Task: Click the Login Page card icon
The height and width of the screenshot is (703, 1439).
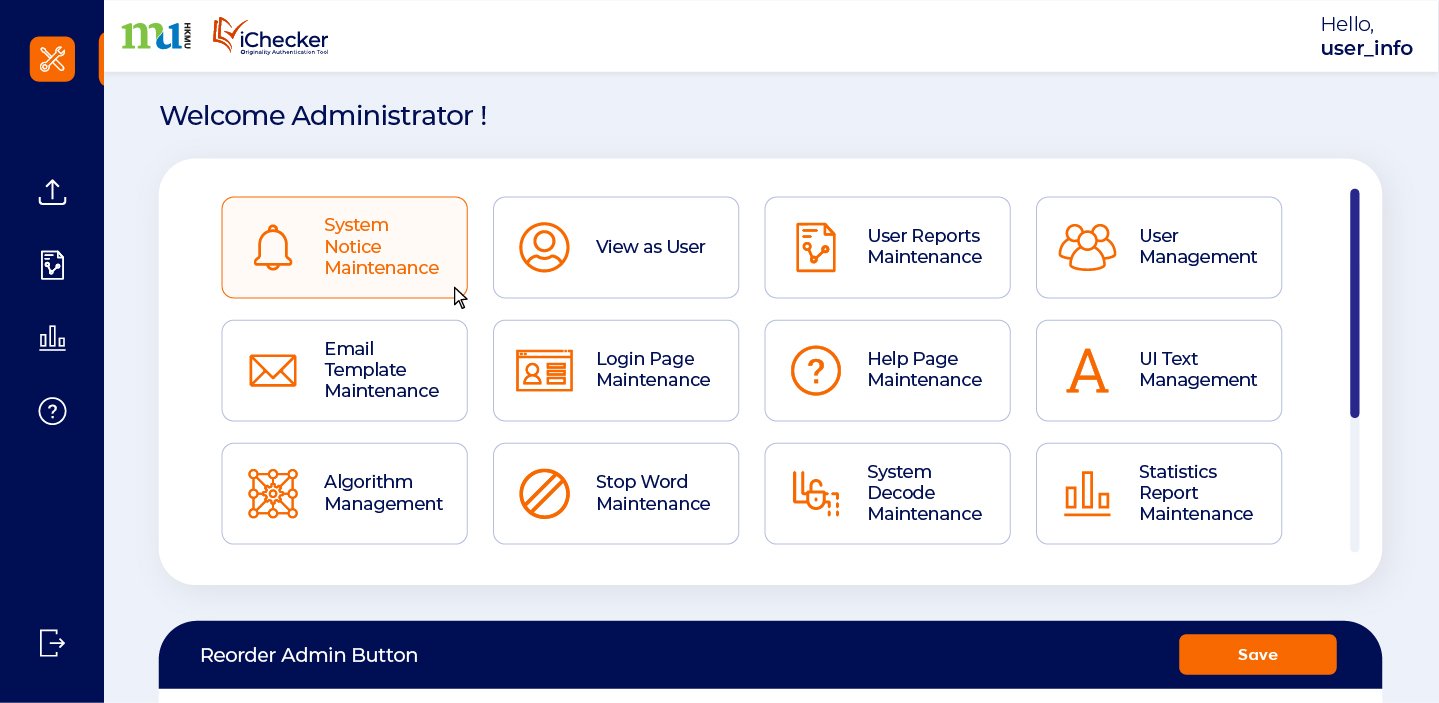Action: coord(544,370)
